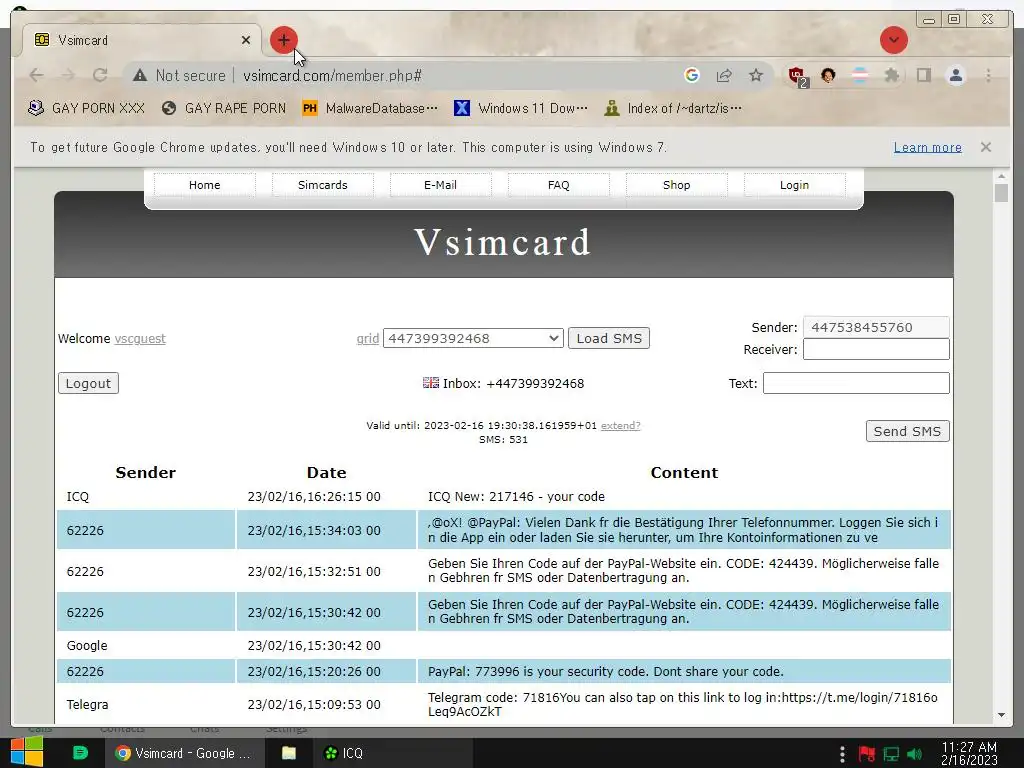Click the Sender number field
Screen dimensions: 1024x768
click(876, 327)
